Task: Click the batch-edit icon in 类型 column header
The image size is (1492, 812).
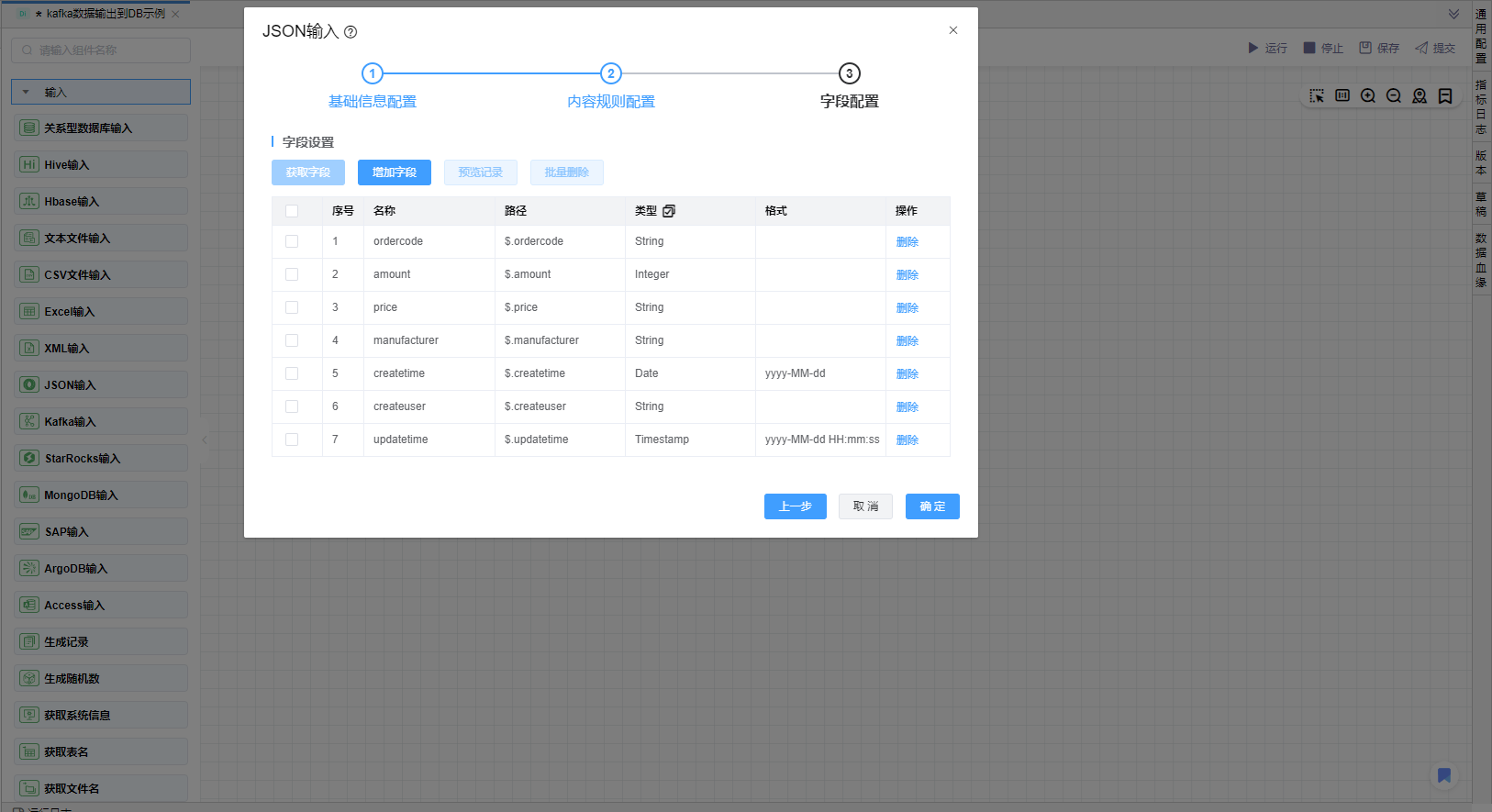Action: (669, 211)
